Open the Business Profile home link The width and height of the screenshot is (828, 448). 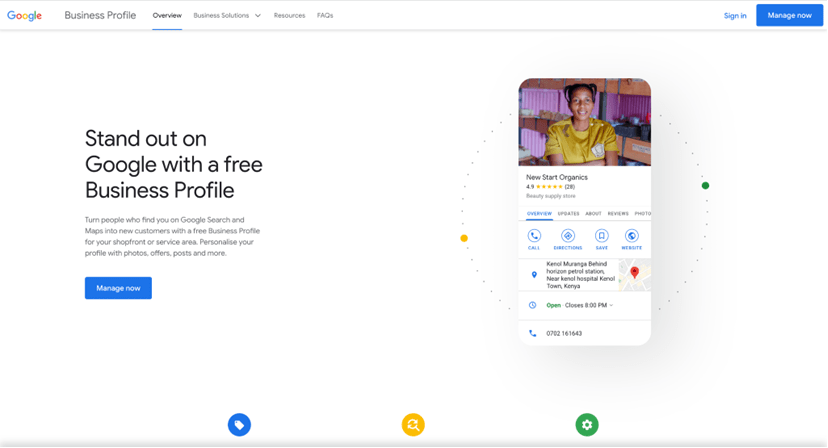(100, 15)
